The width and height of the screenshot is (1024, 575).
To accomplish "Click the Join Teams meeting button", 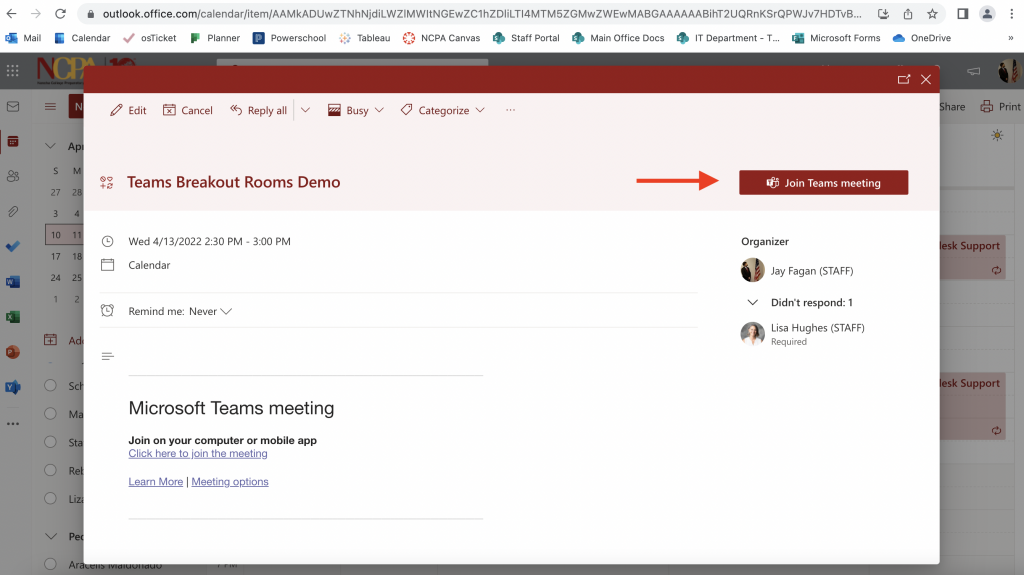I will coord(823,183).
